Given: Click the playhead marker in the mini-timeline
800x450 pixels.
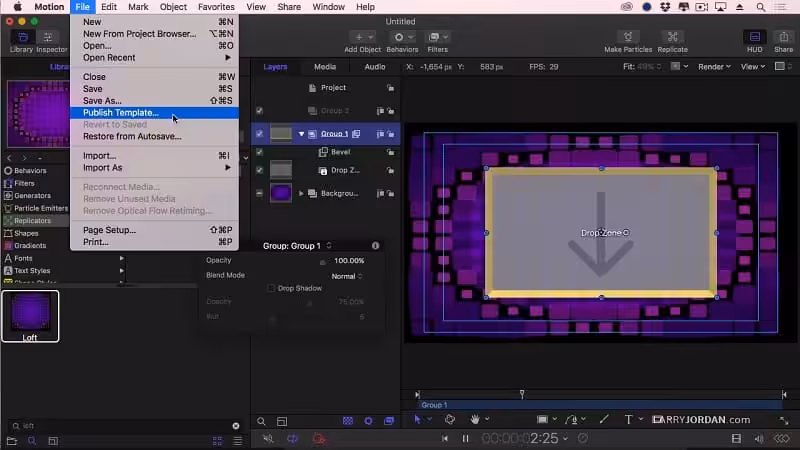Looking at the screenshot, I should 522,394.
